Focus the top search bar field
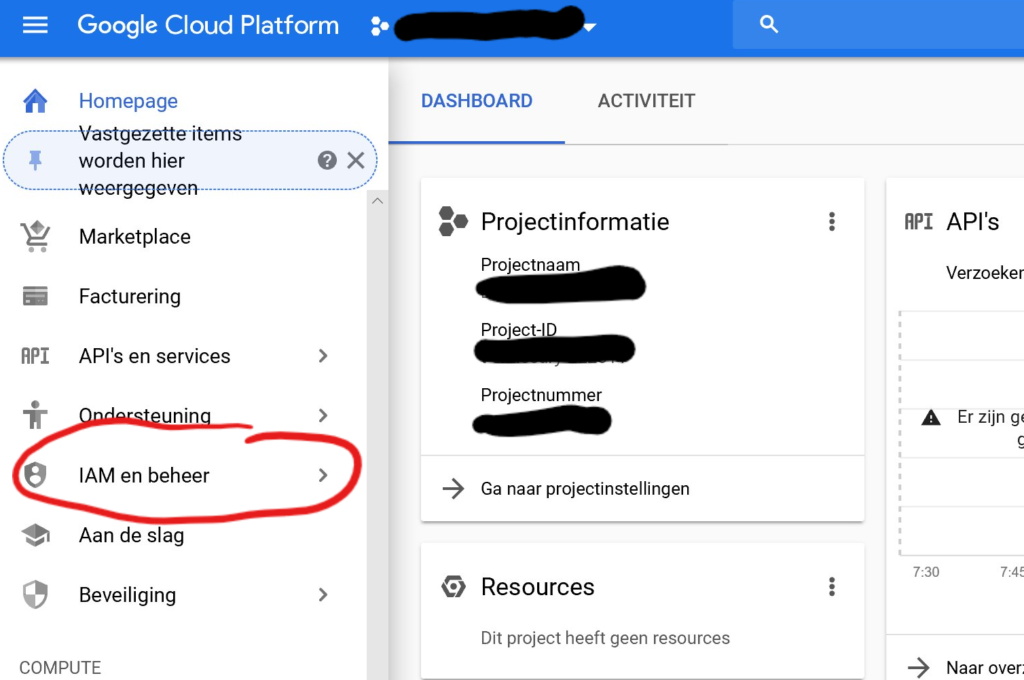This screenshot has height=680, width=1024. click(878, 25)
